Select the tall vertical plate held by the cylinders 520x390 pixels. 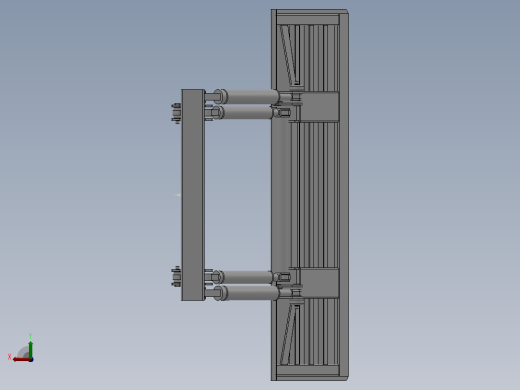[193, 195]
